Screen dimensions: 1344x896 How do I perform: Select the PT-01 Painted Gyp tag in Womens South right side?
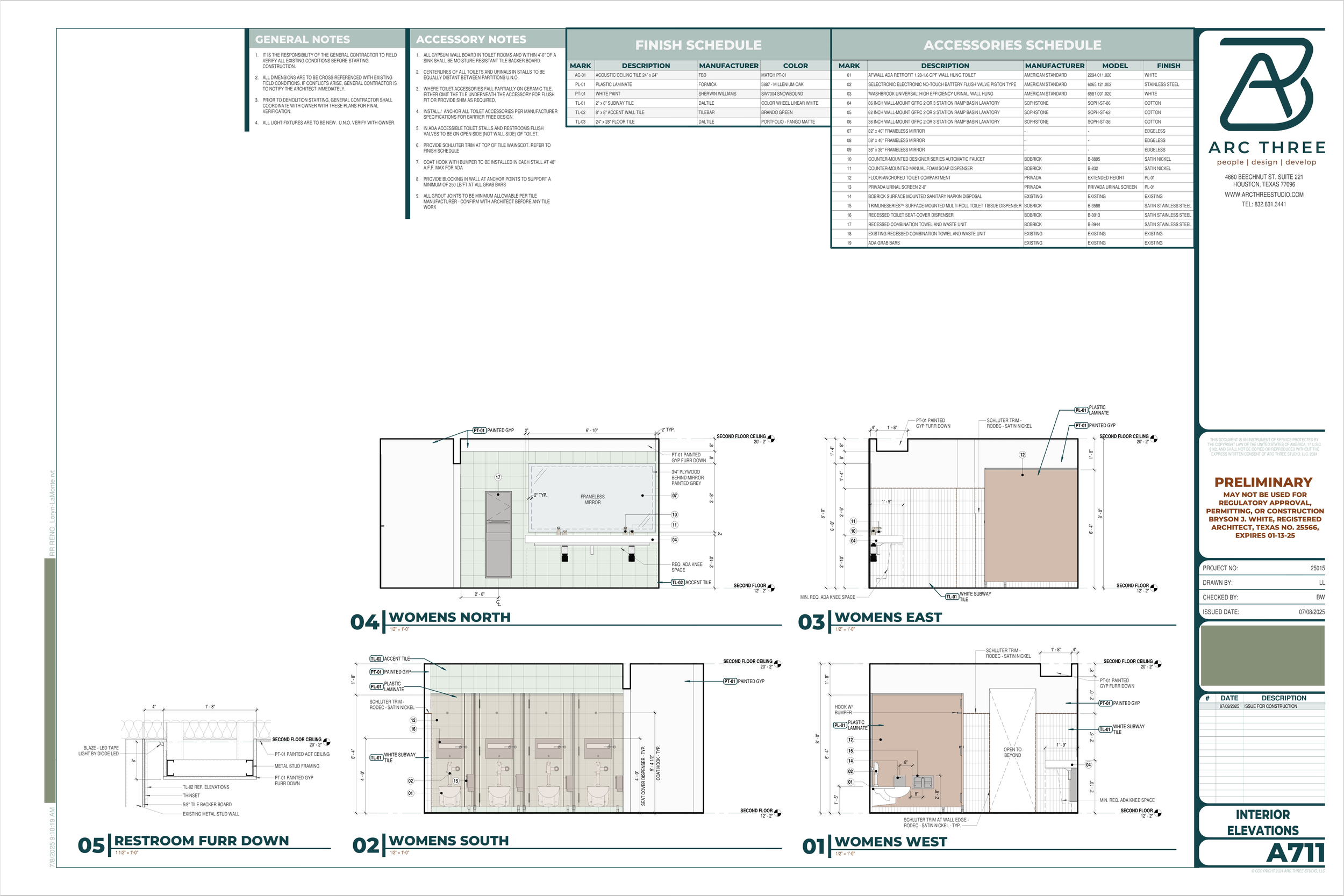[x=730, y=681]
